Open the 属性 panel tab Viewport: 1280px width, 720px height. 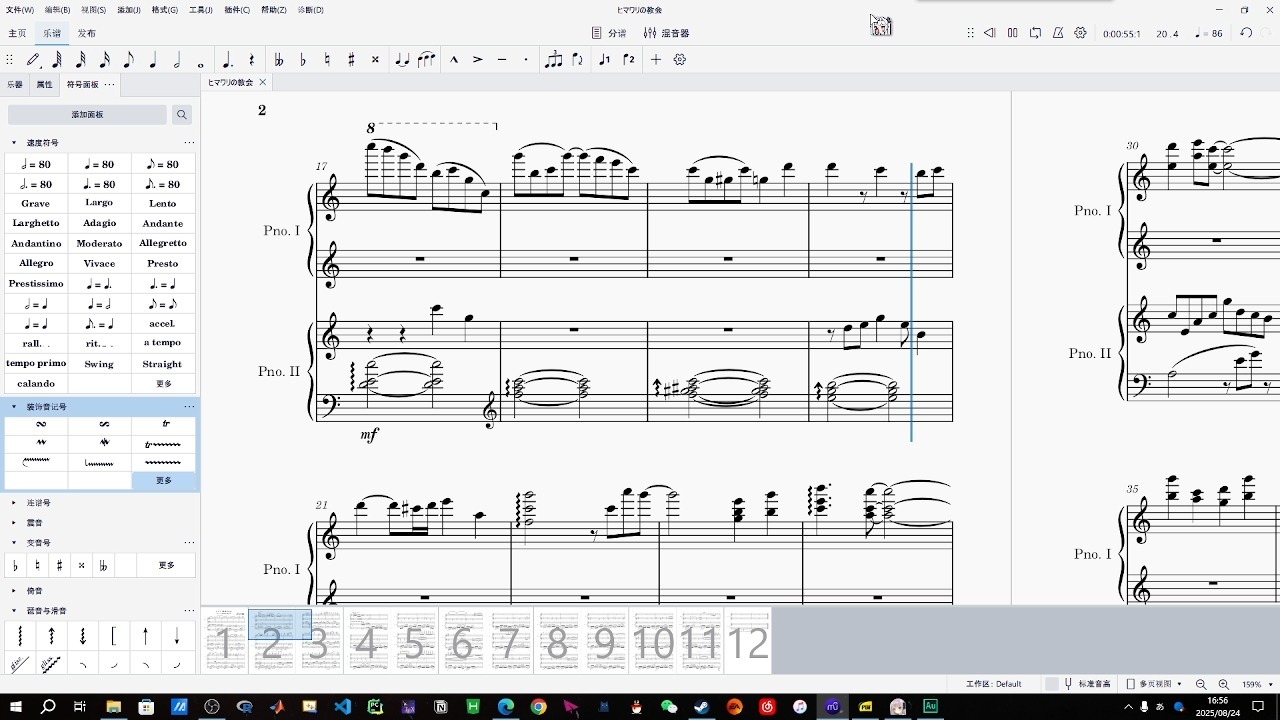coord(45,85)
